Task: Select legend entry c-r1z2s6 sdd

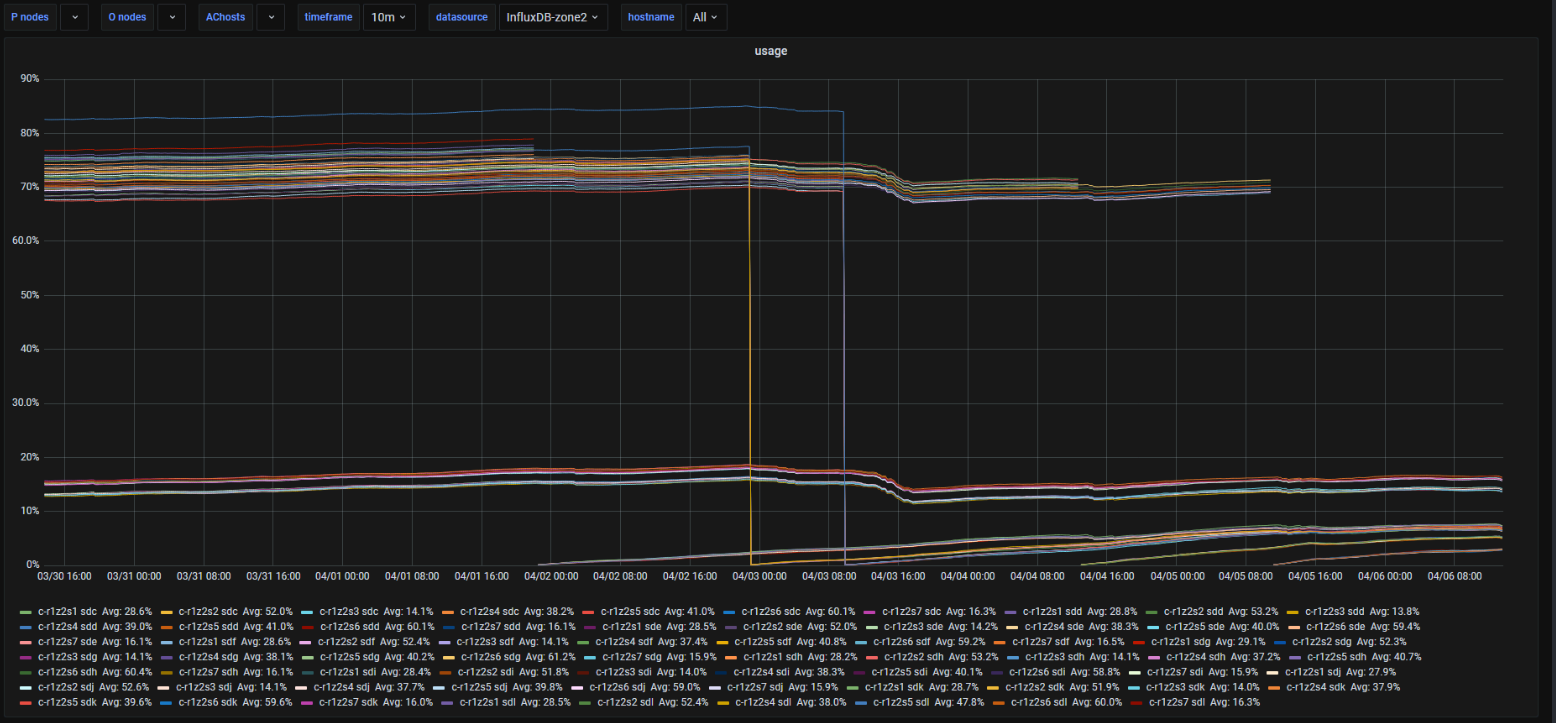Action: point(351,626)
